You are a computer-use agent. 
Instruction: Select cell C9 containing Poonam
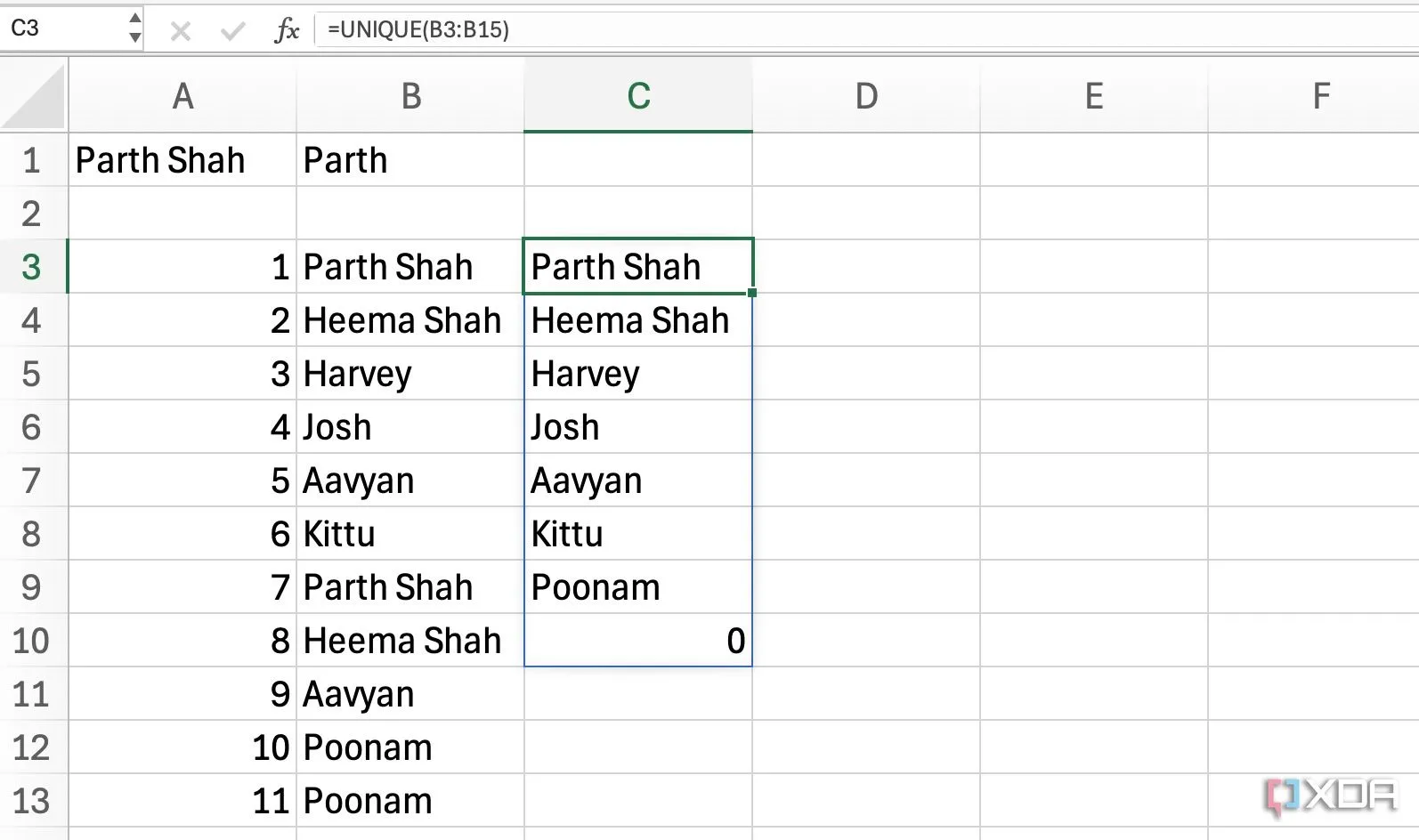point(638,587)
